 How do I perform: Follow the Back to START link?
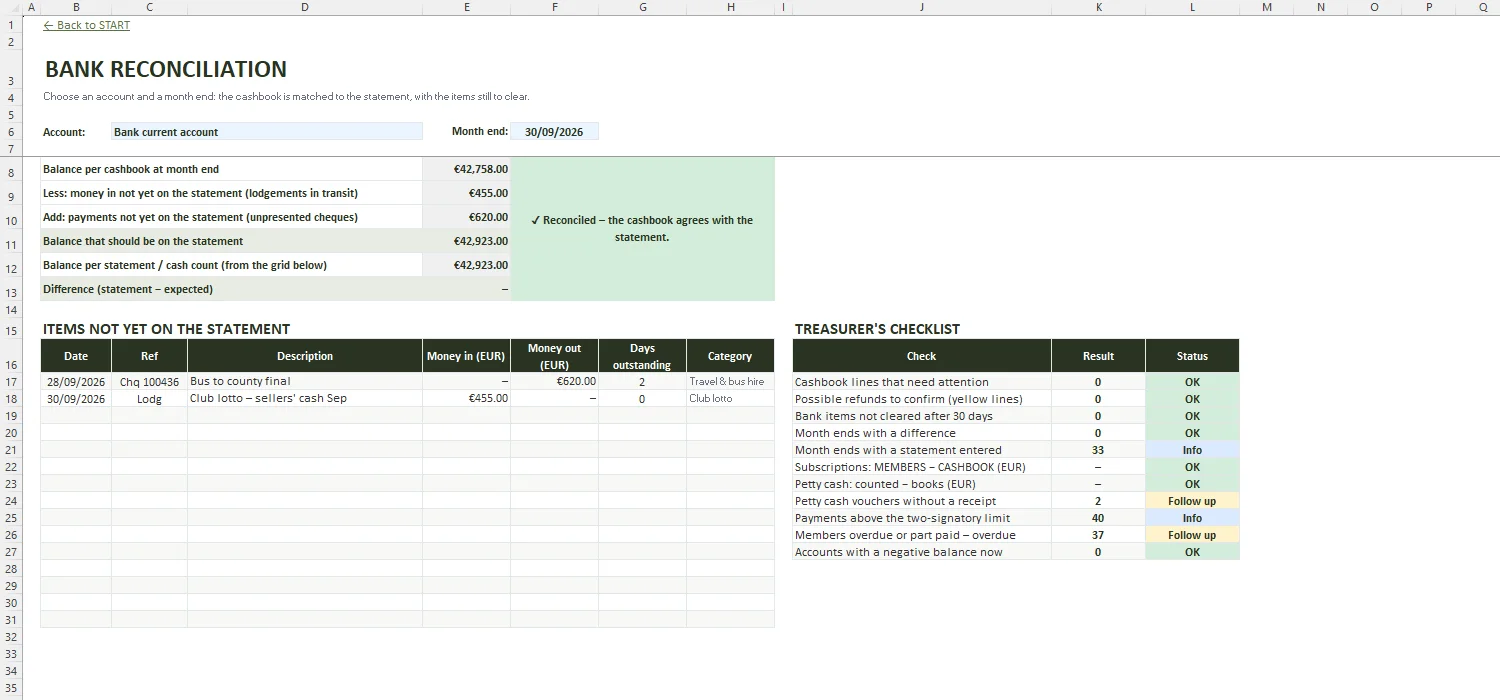pos(86,25)
